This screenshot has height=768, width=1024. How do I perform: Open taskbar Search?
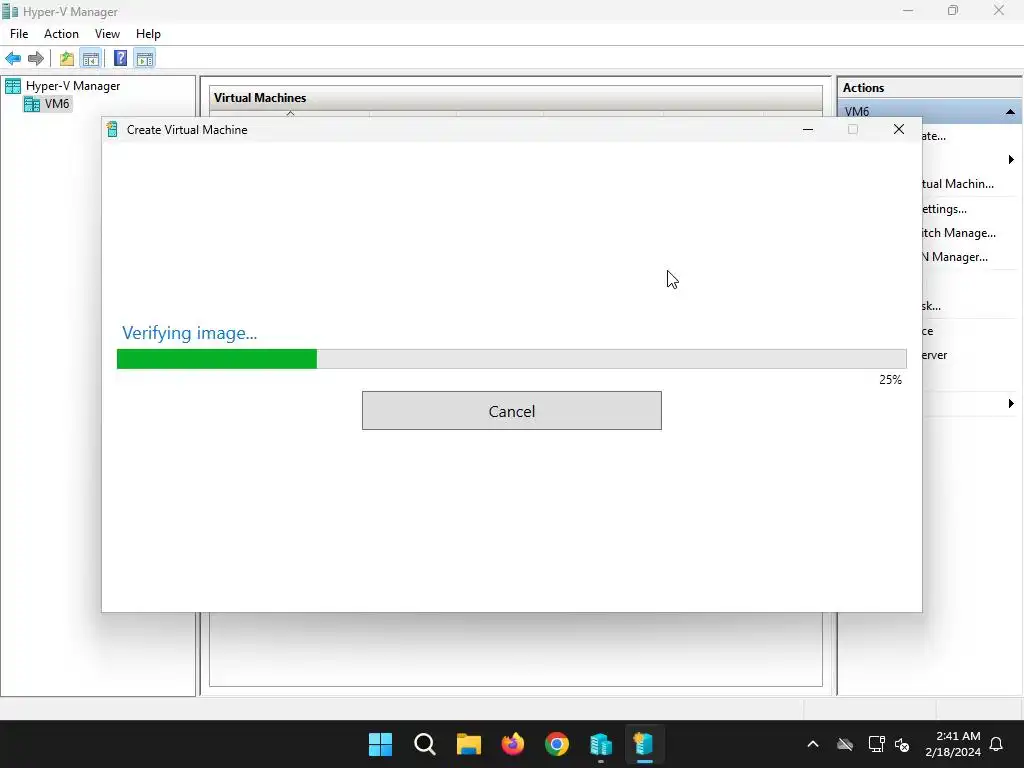[424, 744]
